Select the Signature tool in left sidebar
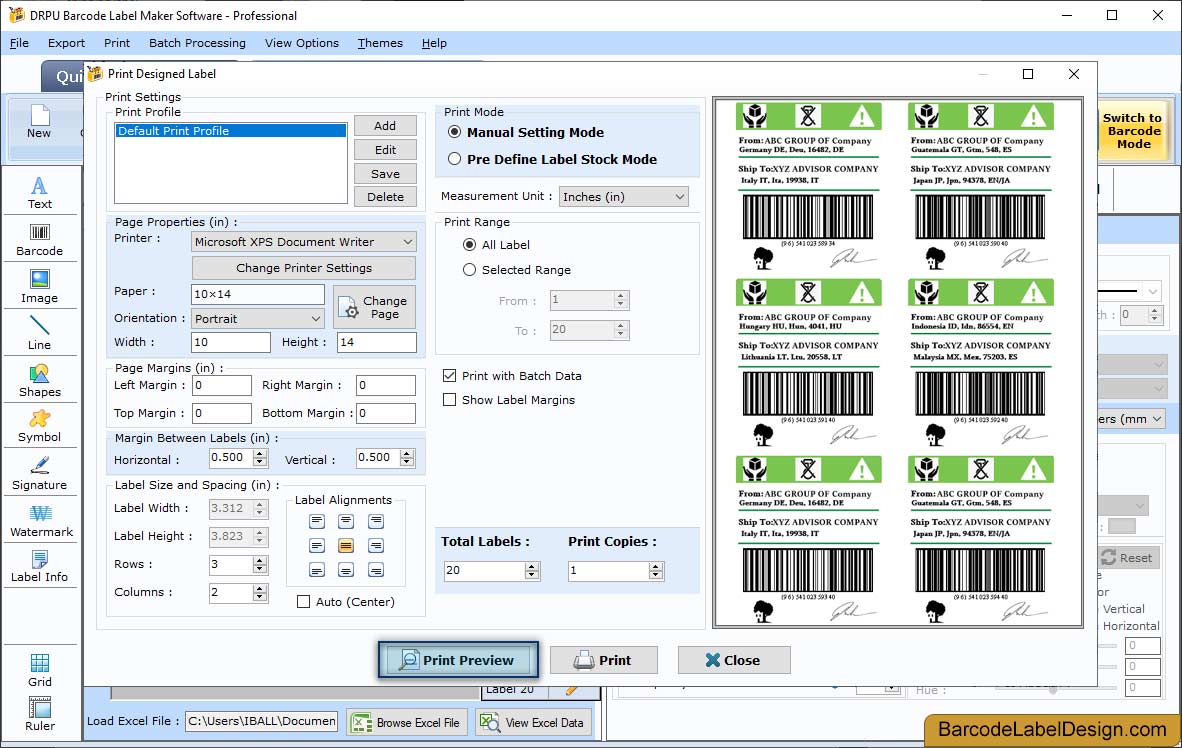Viewport: 1182px width, 748px height. (39, 473)
